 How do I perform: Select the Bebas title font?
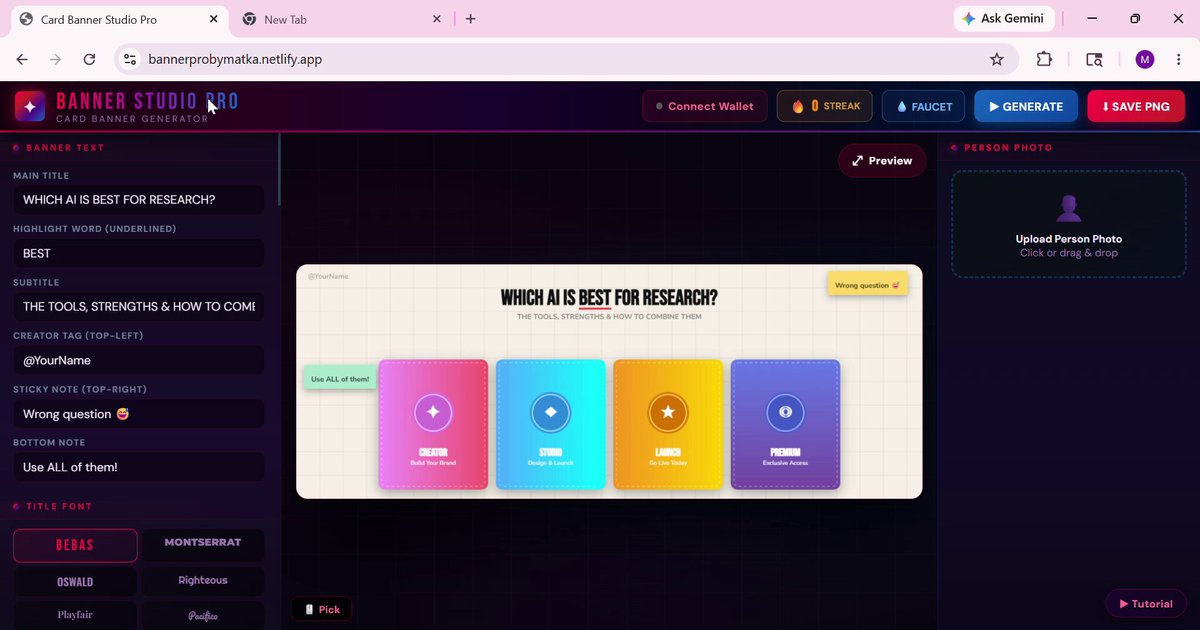75,545
